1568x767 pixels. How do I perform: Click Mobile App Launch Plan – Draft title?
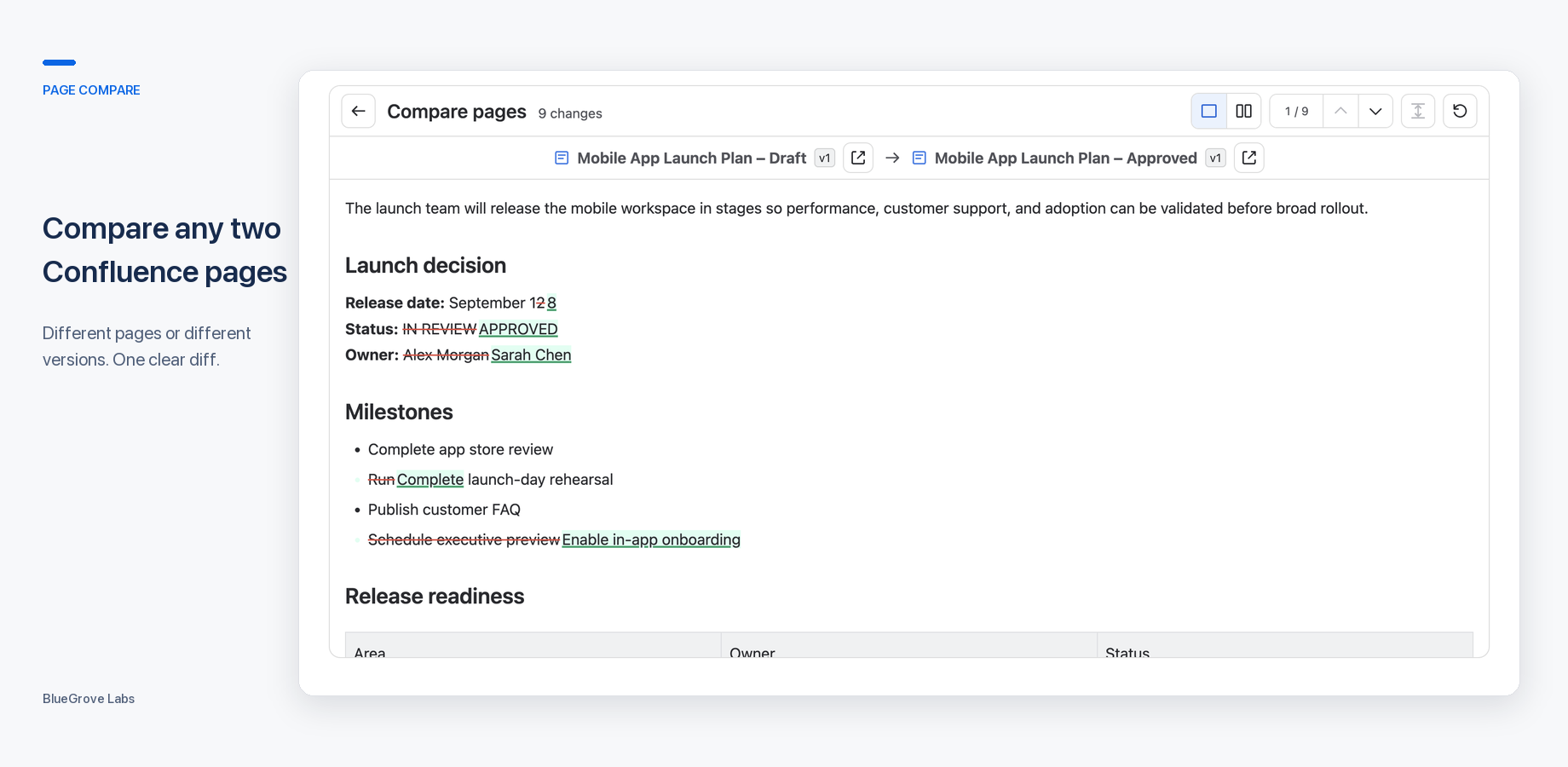click(x=692, y=158)
